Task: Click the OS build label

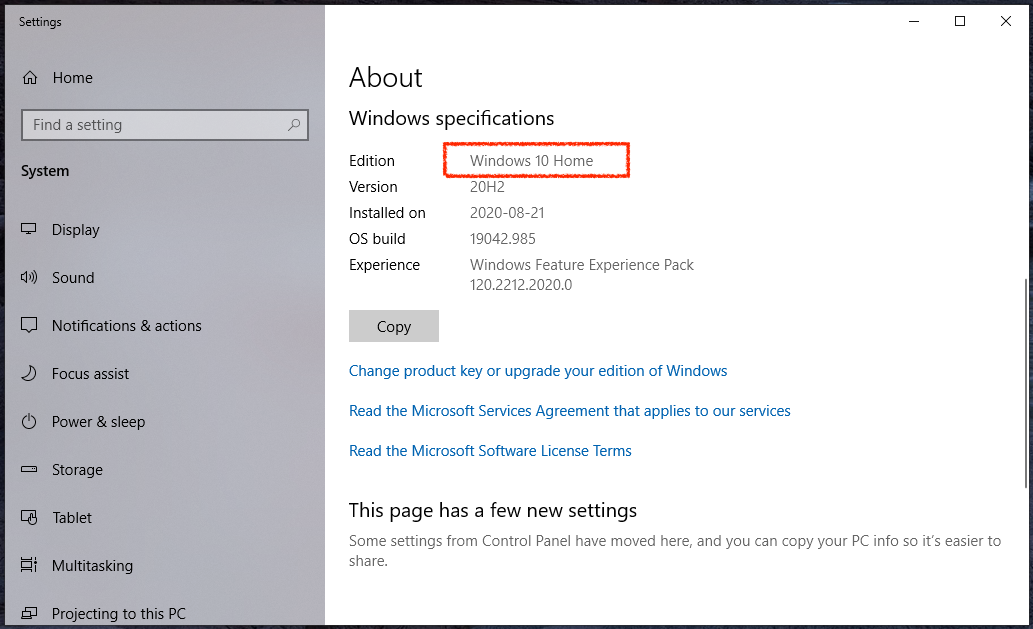Action: pyautogui.click(x=377, y=239)
